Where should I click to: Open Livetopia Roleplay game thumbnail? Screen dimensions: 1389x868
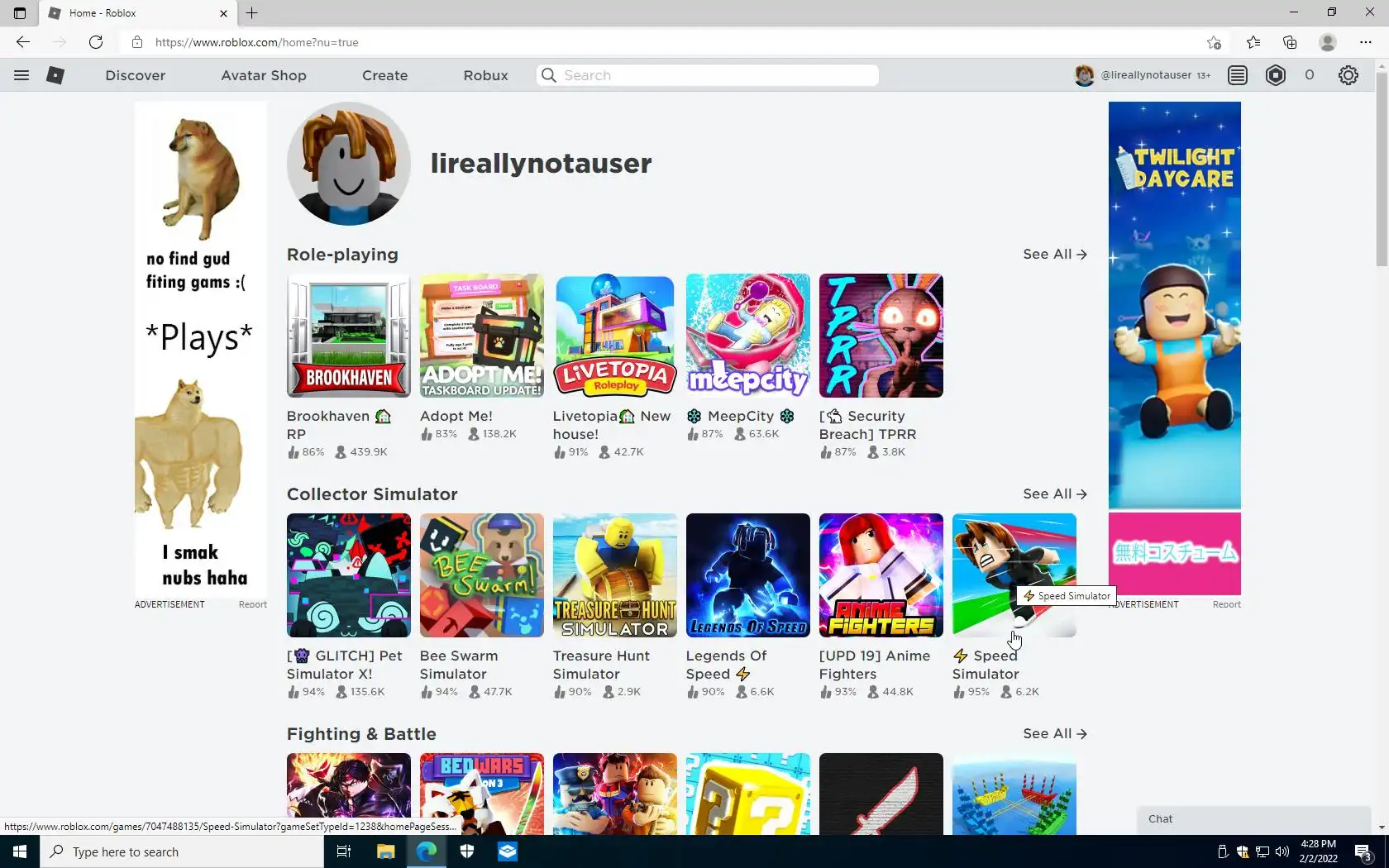point(615,336)
